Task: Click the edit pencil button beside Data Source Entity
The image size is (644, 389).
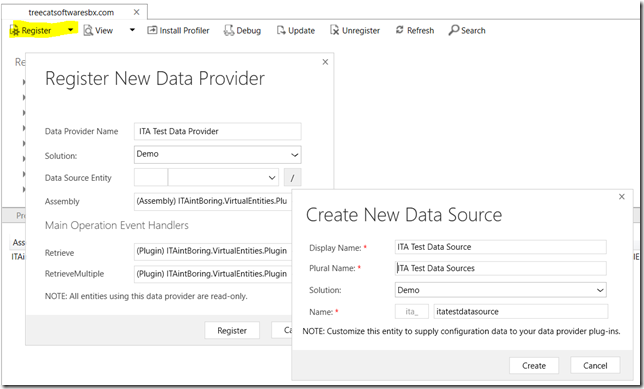Action: (292, 178)
